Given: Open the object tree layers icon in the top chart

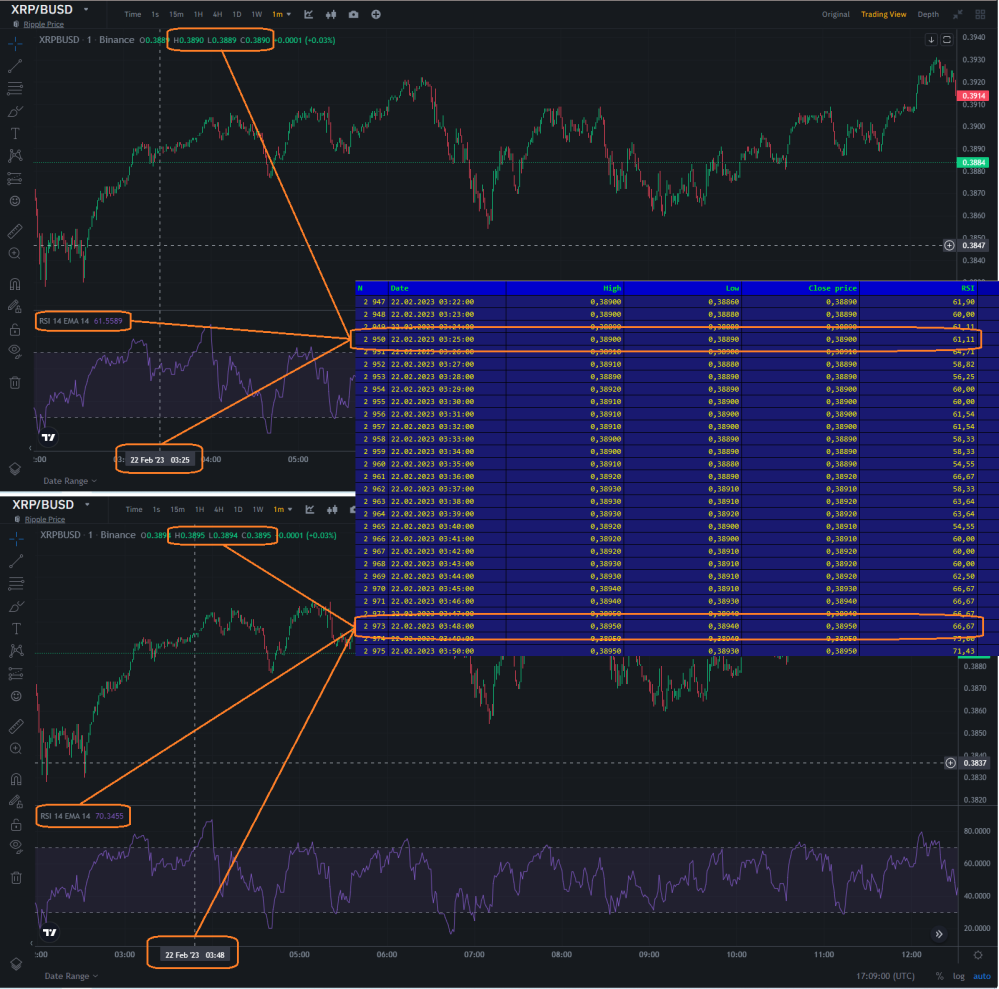Looking at the screenshot, I should click(x=15, y=468).
